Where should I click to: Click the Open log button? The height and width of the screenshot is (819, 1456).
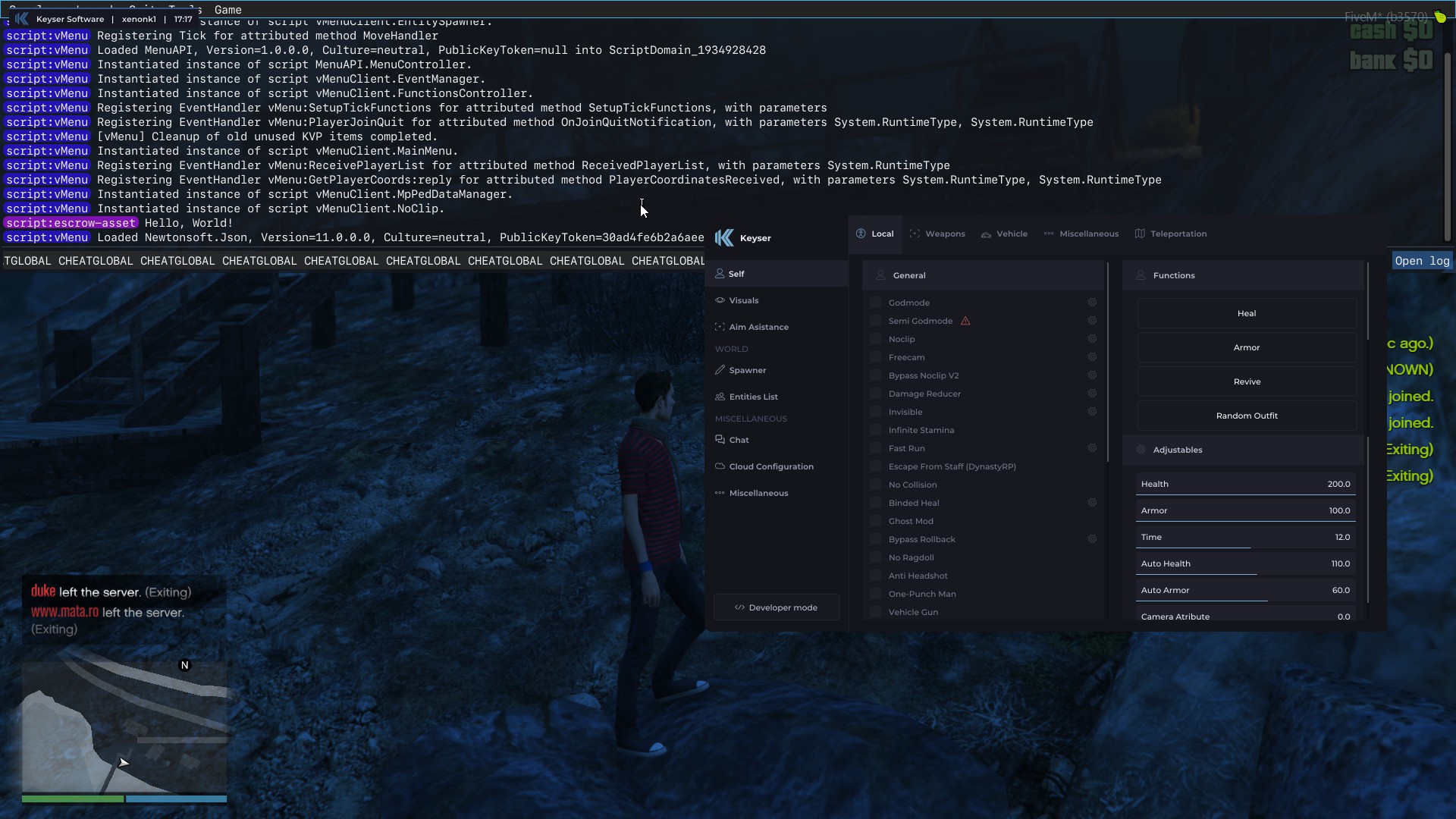1422,261
